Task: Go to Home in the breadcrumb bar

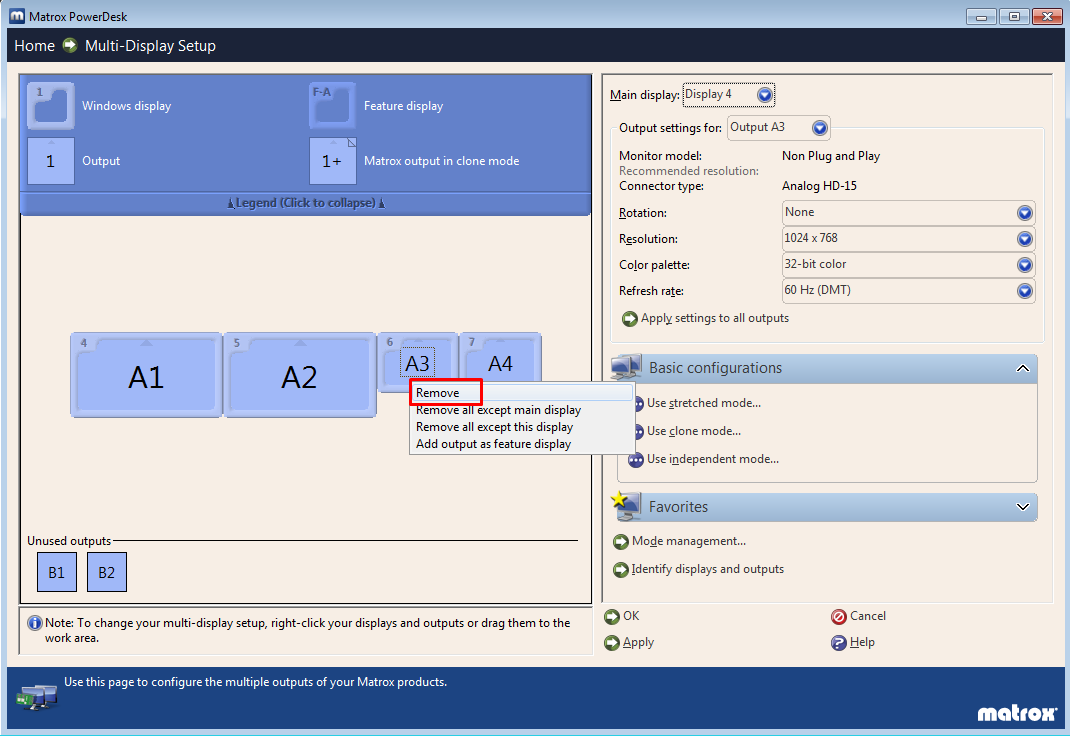Action: (x=34, y=45)
